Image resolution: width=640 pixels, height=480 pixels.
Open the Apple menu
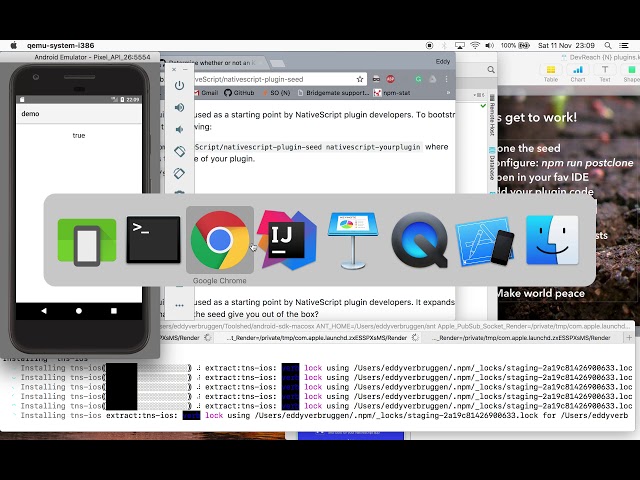(13, 45)
